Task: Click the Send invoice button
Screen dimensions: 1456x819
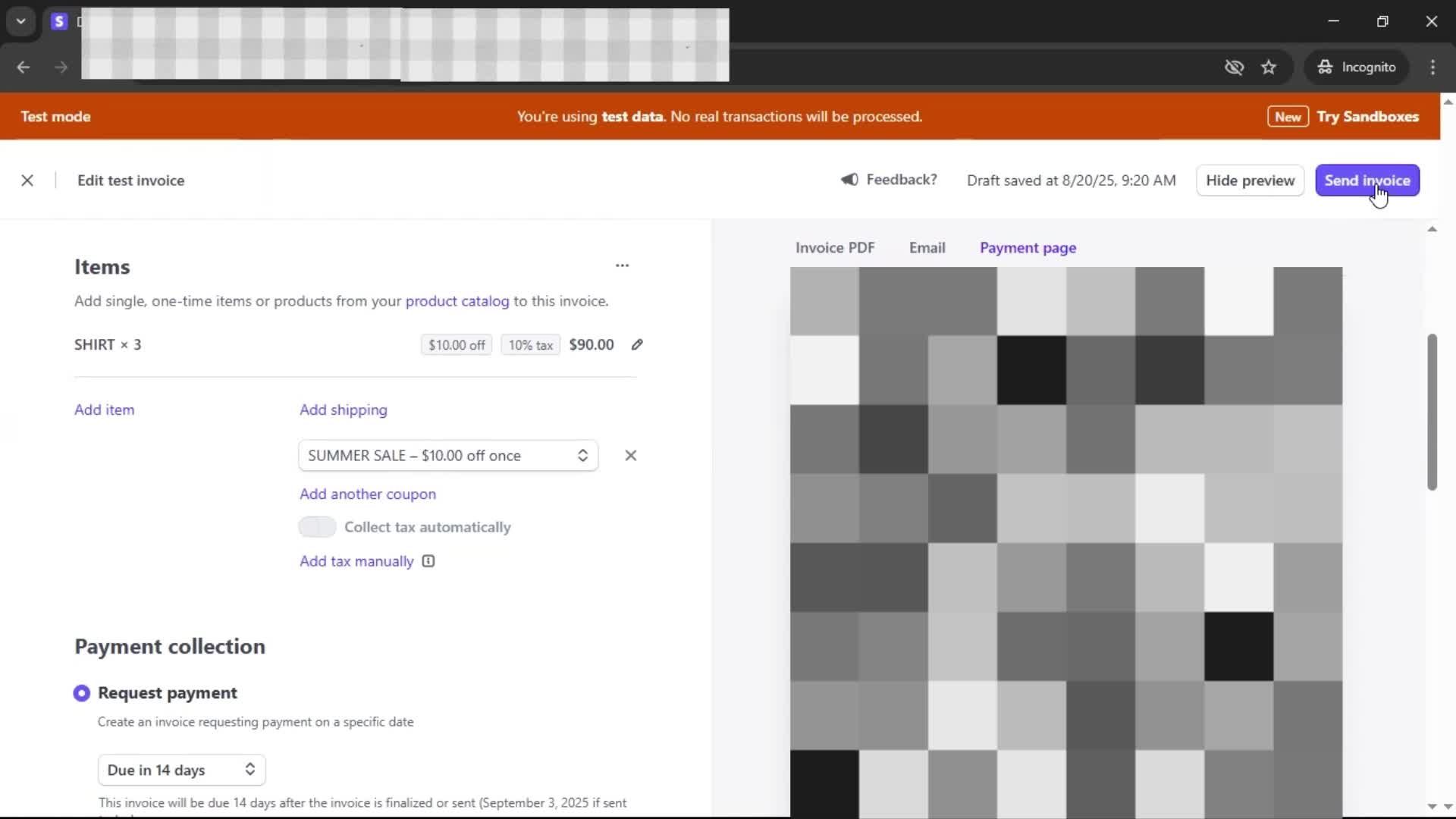Action: tap(1367, 180)
